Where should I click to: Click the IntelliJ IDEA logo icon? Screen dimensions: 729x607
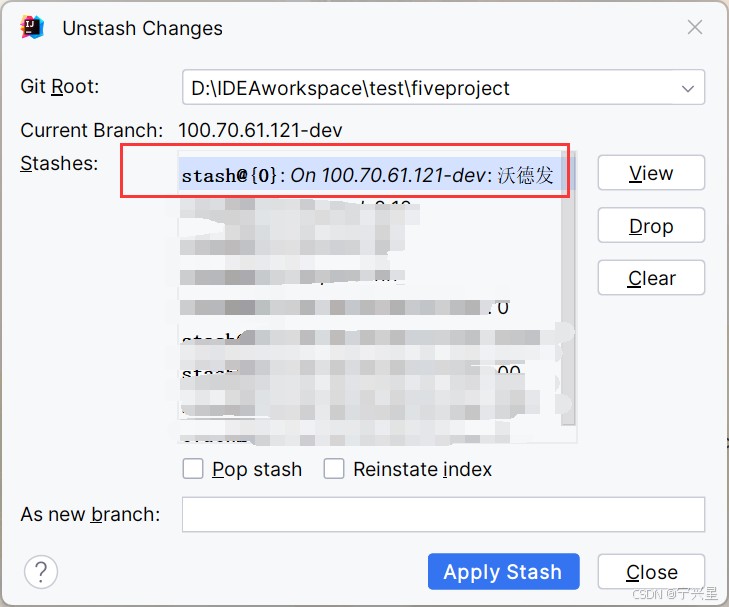pyautogui.click(x=32, y=27)
